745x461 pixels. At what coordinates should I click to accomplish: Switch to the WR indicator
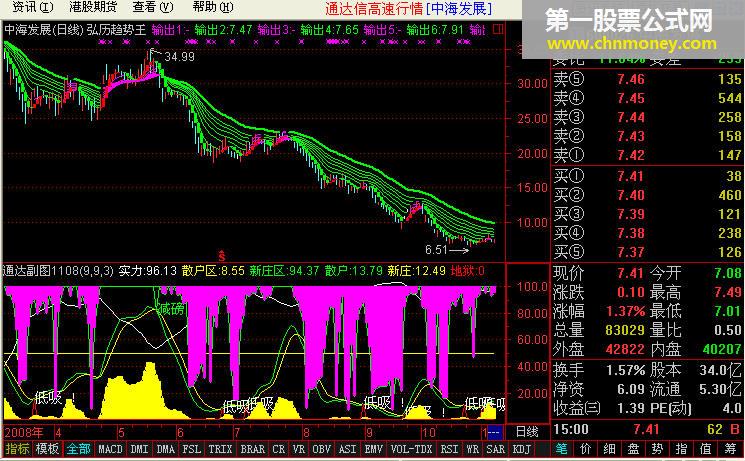tap(472, 449)
